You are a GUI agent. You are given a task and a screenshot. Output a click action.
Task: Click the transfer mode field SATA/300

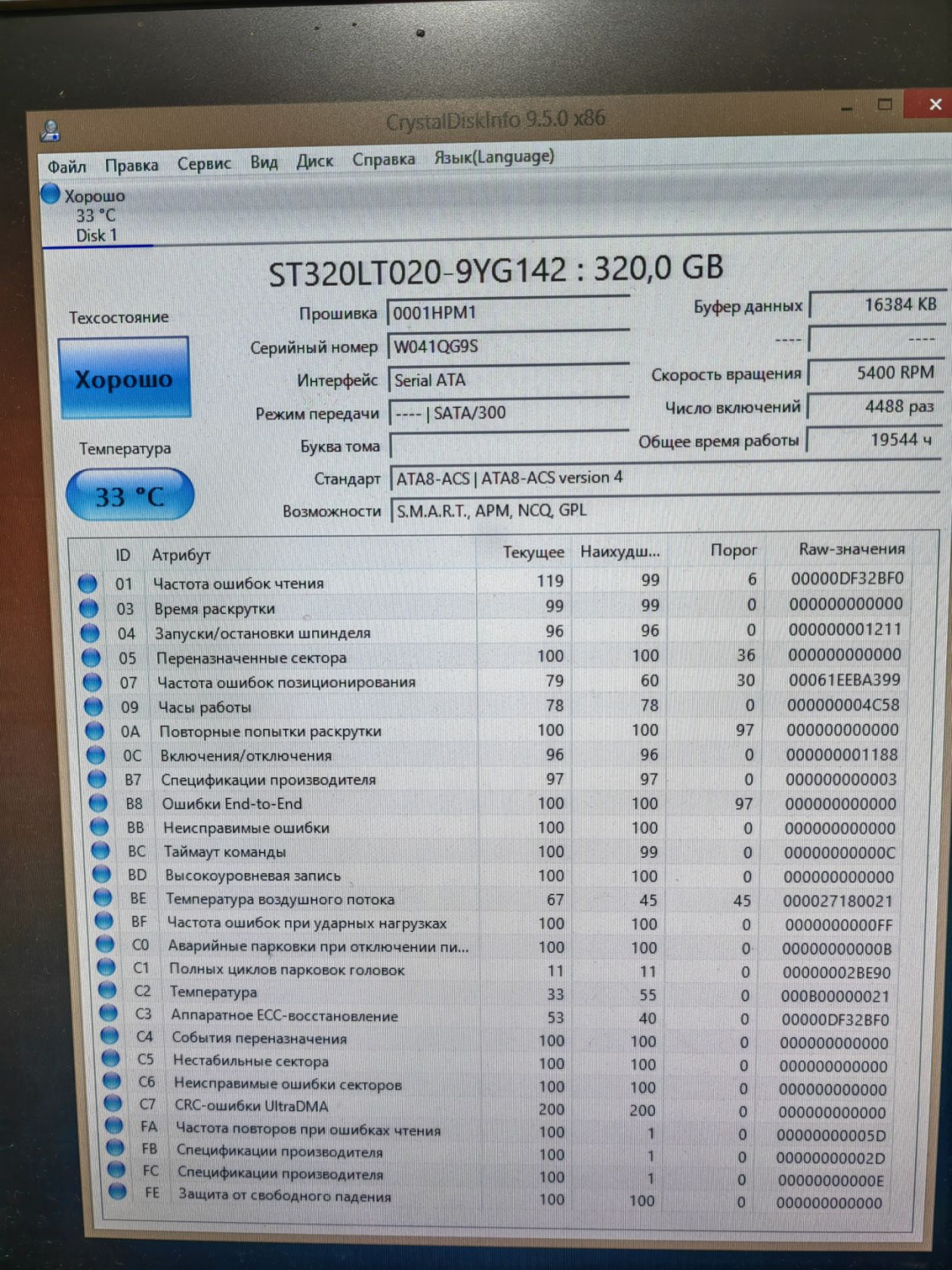508,413
